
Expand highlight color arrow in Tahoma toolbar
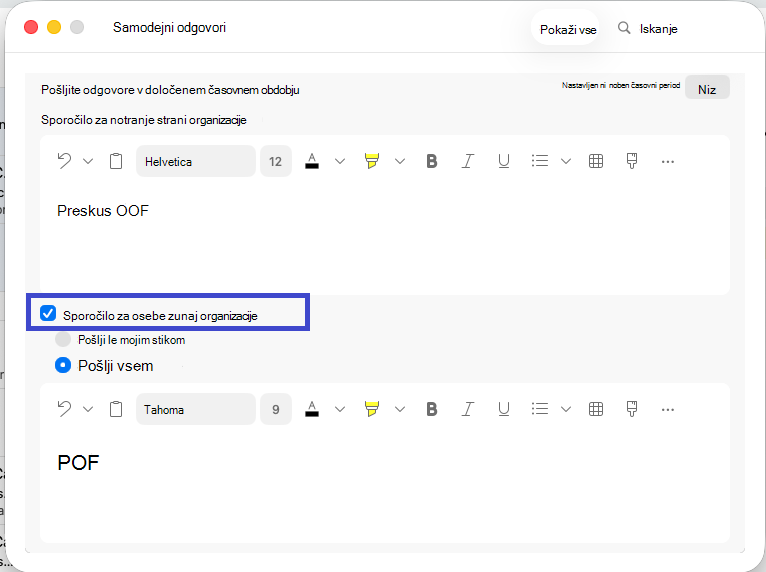coord(400,409)
